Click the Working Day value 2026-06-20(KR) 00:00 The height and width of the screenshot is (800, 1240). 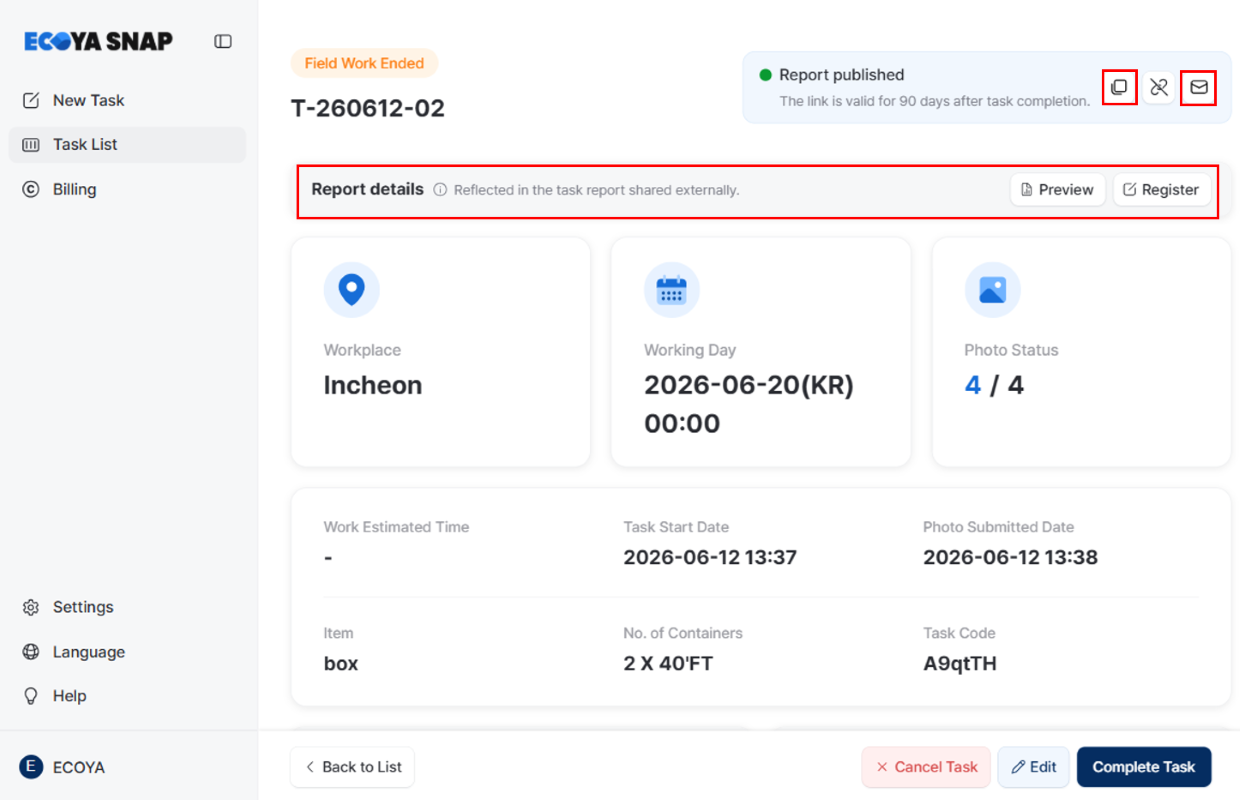pos(749,404)
